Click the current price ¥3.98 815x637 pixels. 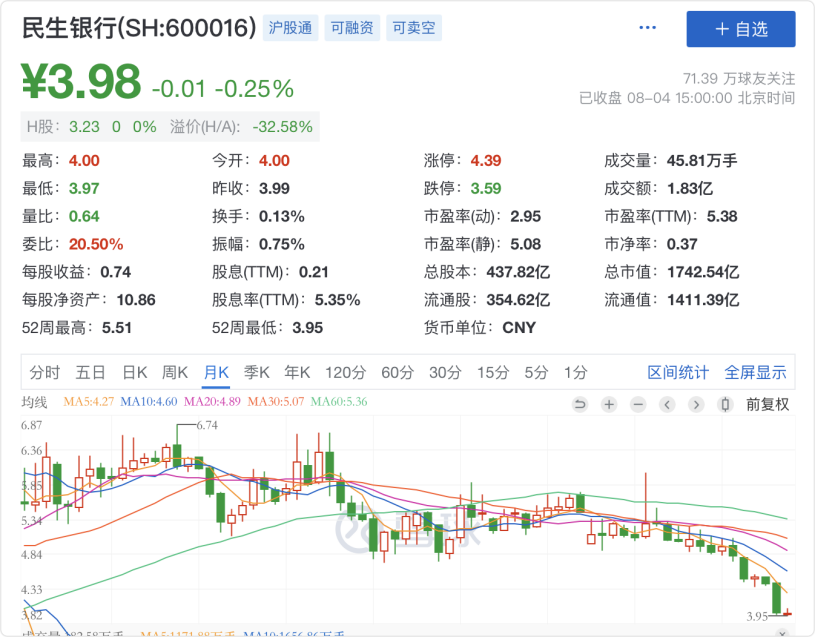pyautogui.click(x=81, y=81)
